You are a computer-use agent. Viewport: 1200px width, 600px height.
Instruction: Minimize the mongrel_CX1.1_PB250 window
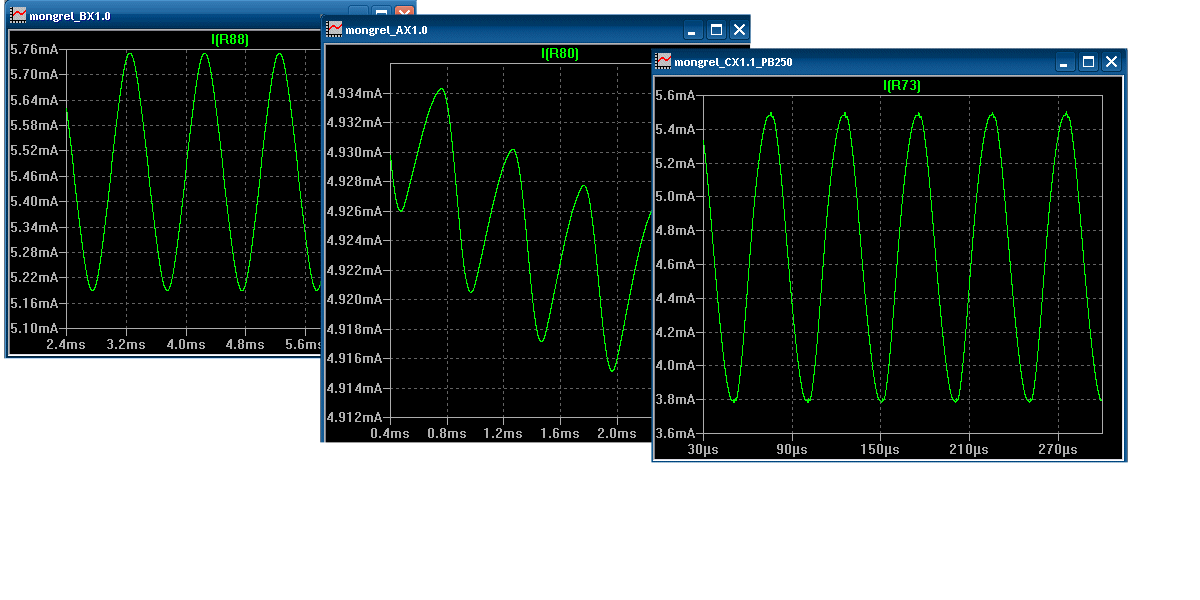(x=1066, y=62)
